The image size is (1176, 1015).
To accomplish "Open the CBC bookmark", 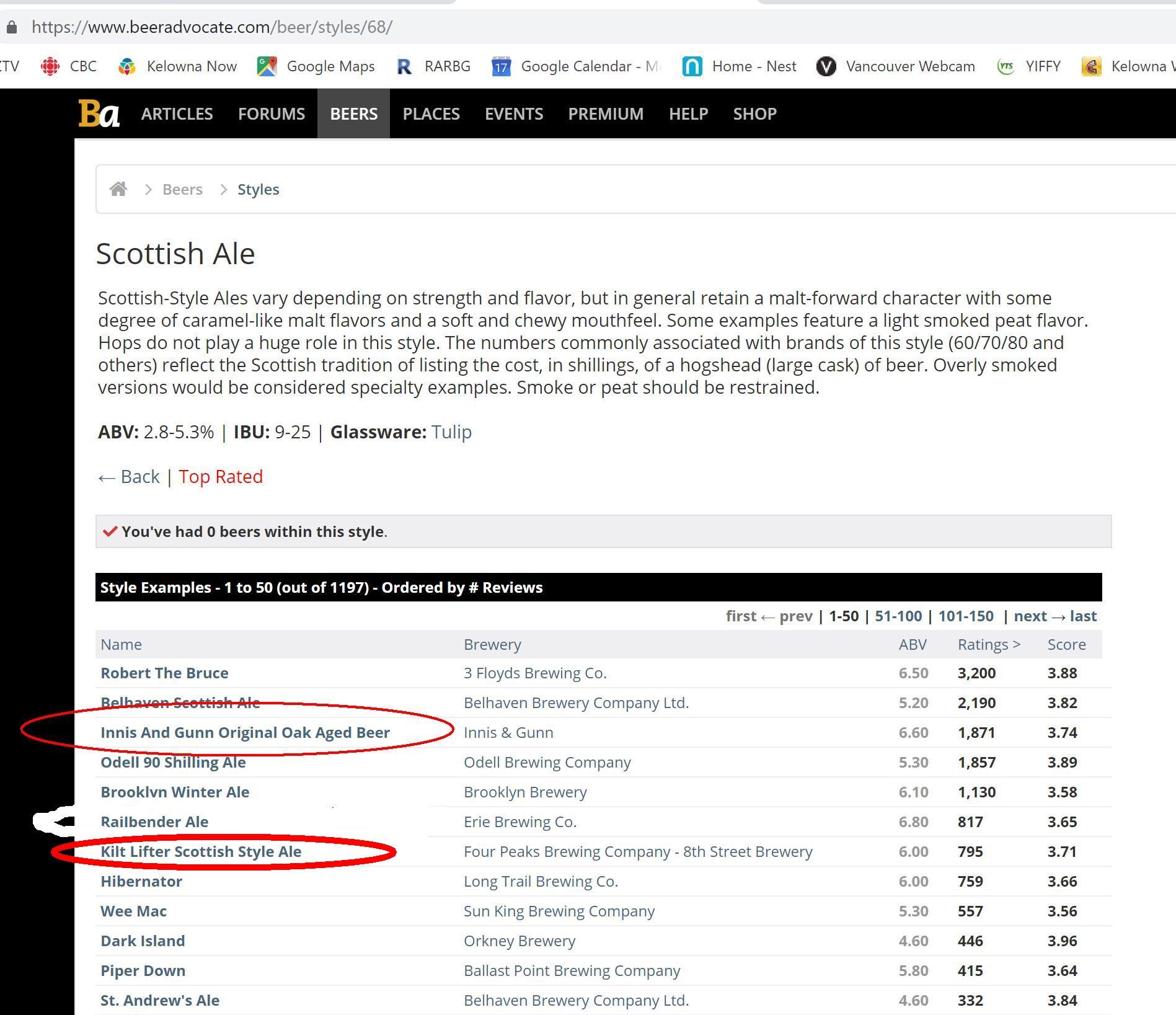I will (69, 66).
